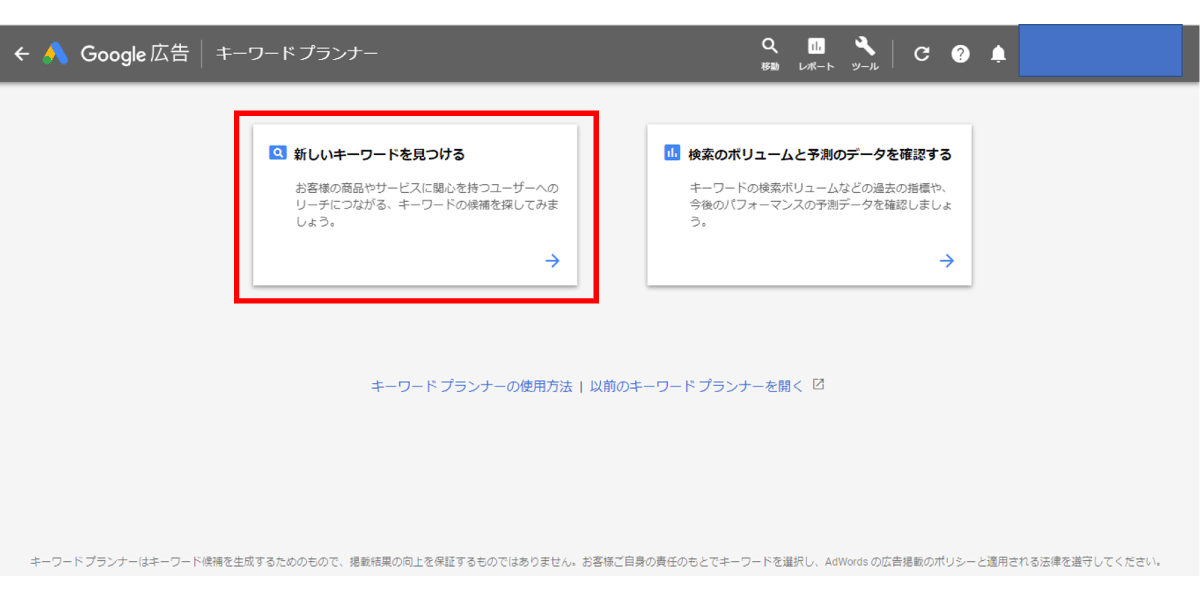Screen dimensions: 1200x600
Task: Click the キーワード プランナー header title
Action: pyautogui.click(x=297, y=54)
